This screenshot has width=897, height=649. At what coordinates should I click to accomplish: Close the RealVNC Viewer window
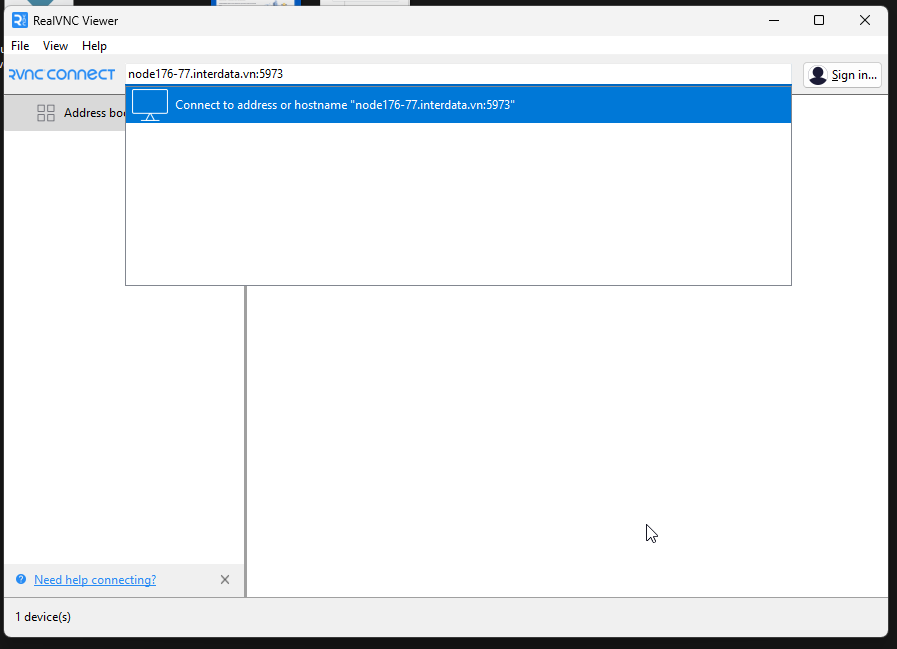pyautogui.click(x=865, y=21)
